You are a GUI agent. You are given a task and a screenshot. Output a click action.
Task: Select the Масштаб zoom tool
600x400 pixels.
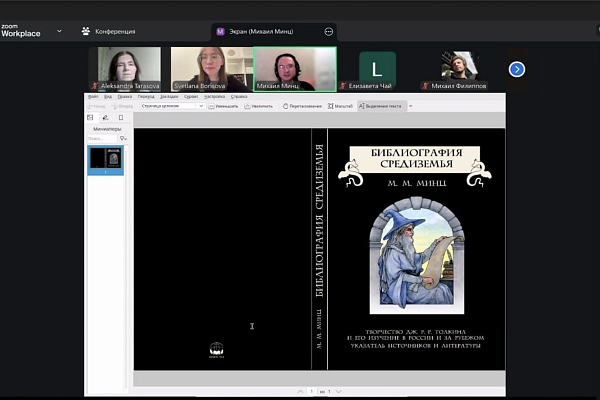340,105
